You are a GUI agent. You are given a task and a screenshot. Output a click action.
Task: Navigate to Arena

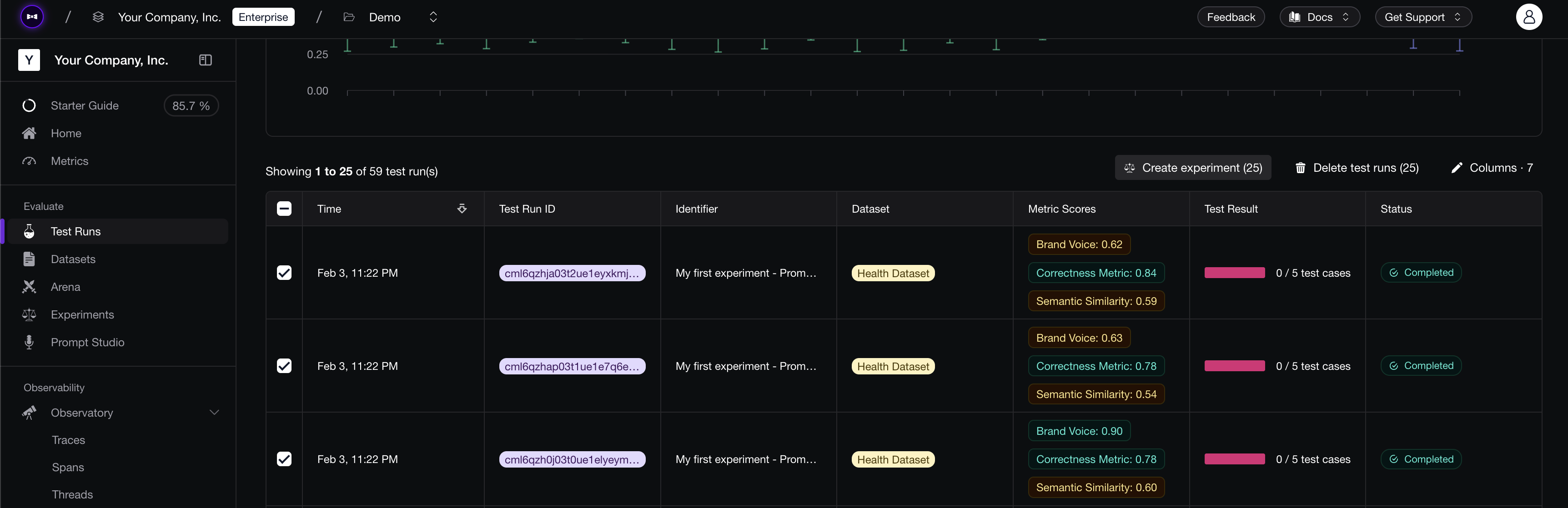65,287
